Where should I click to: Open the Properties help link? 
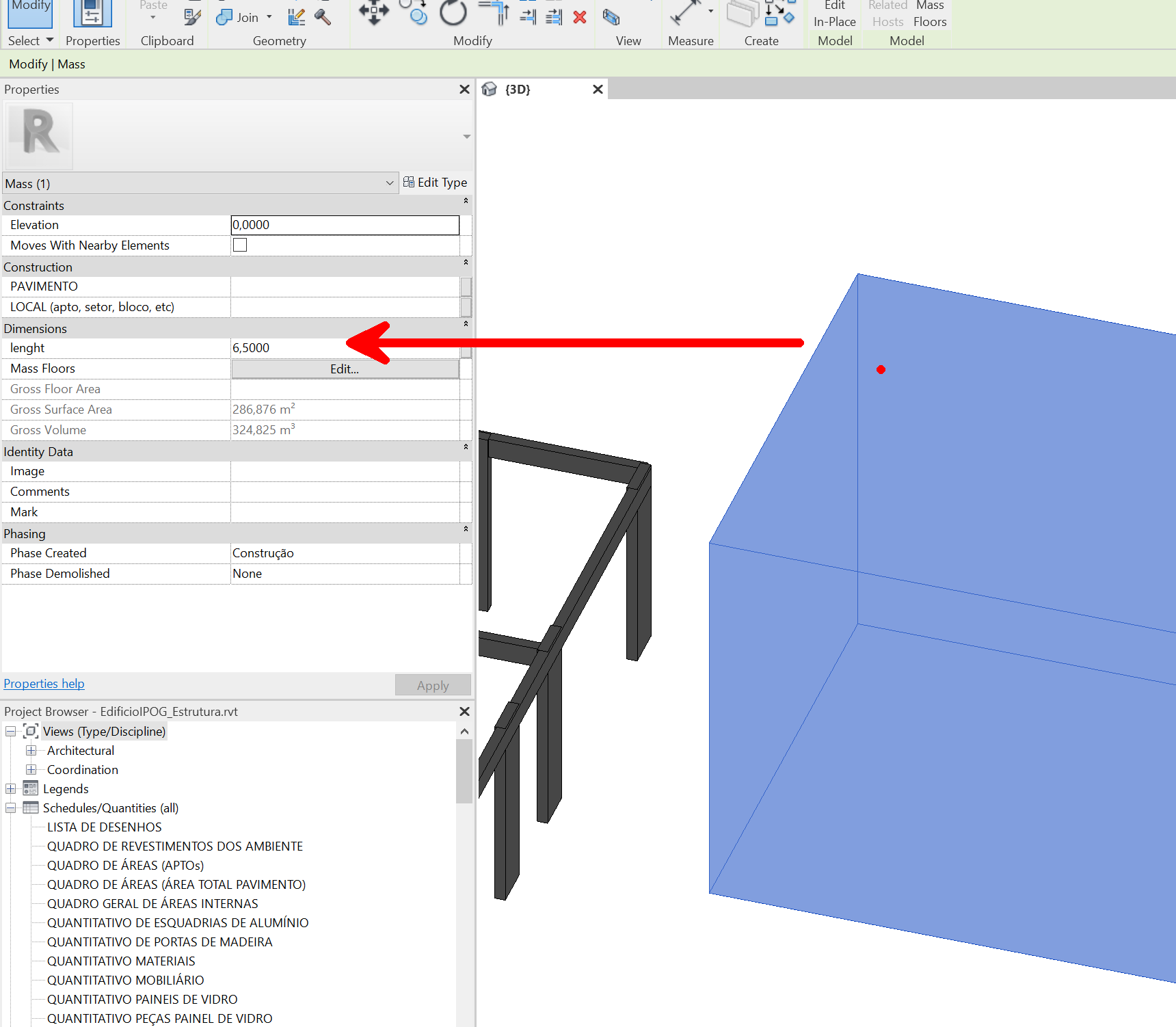[44, 683]
